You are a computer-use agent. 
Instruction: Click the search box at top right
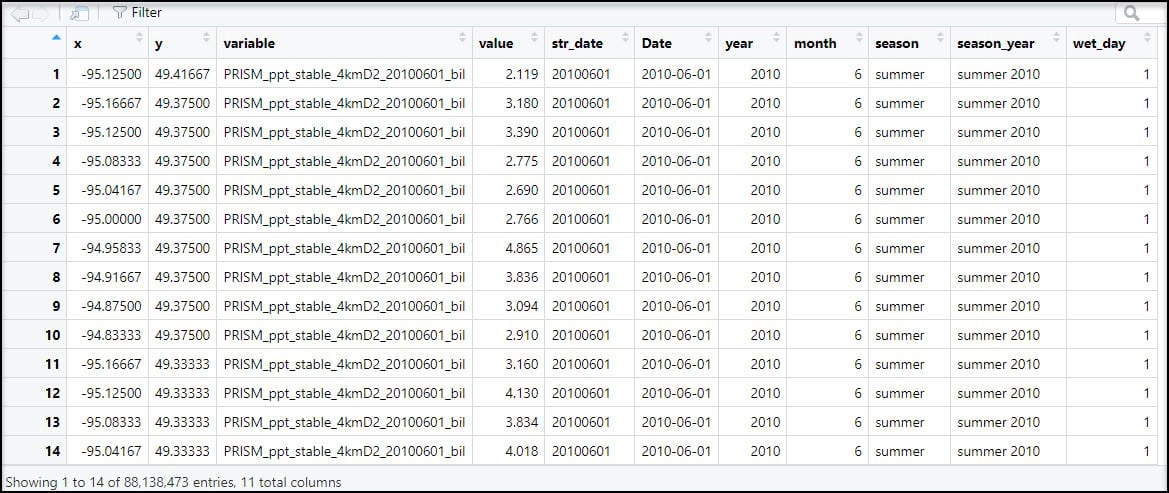(x=1142, y=13)
